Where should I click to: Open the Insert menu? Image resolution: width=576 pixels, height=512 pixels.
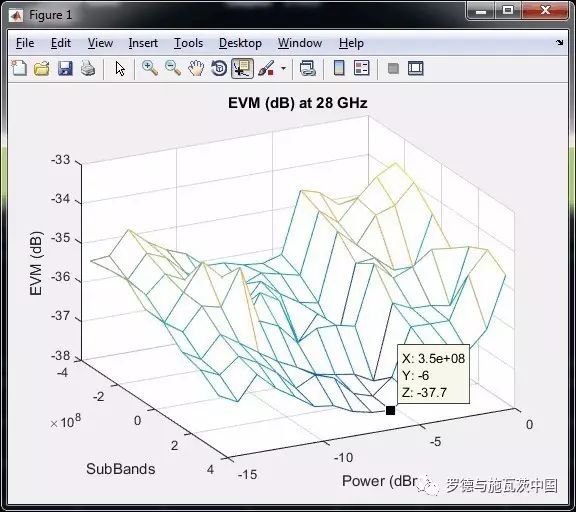click(x=143, y=43)
